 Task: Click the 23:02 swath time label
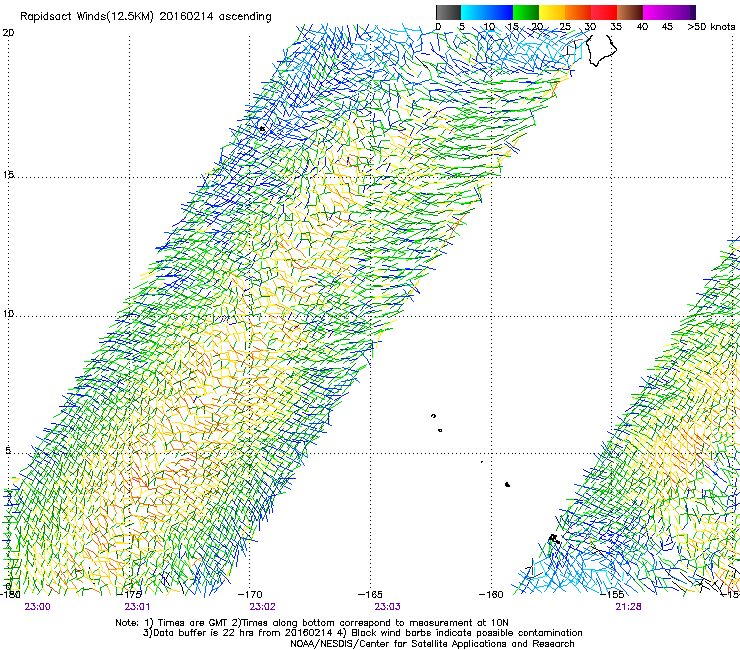tap(262, 607)
